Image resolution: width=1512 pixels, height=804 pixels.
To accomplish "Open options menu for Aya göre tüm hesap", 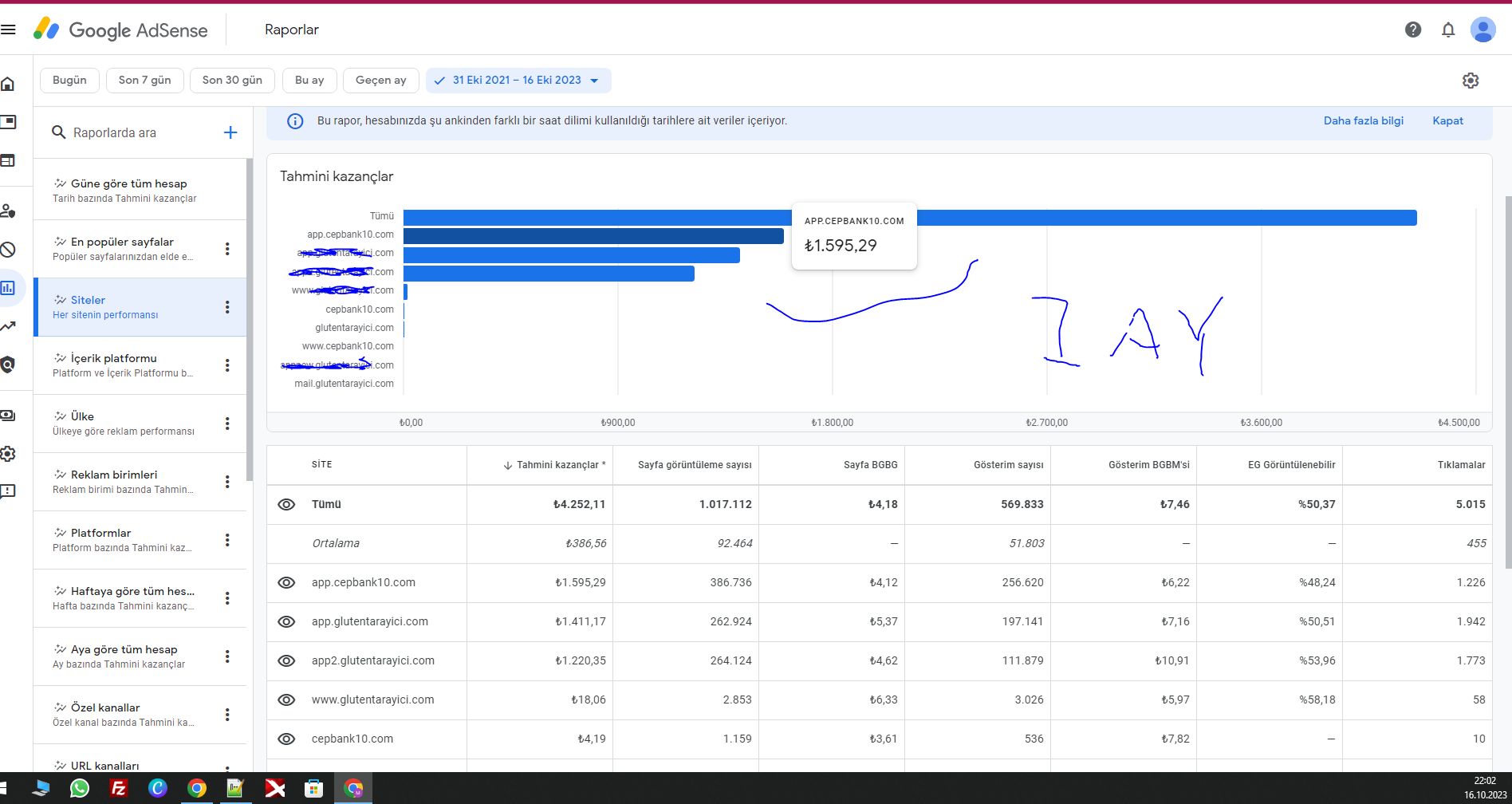I will tap(227, 656).
